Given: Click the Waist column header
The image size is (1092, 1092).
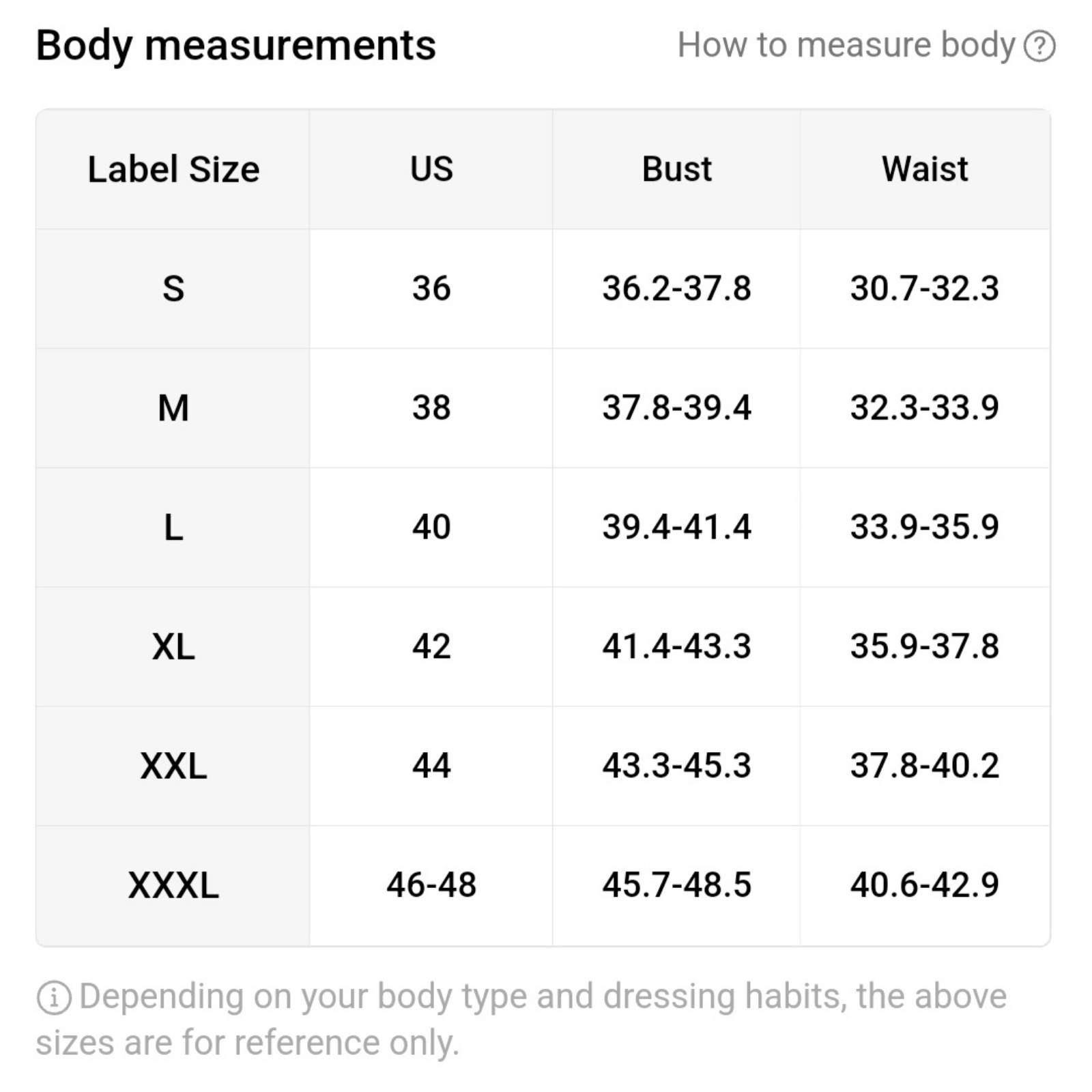Looking at the screenshot, I should click(x=925, y=169).
